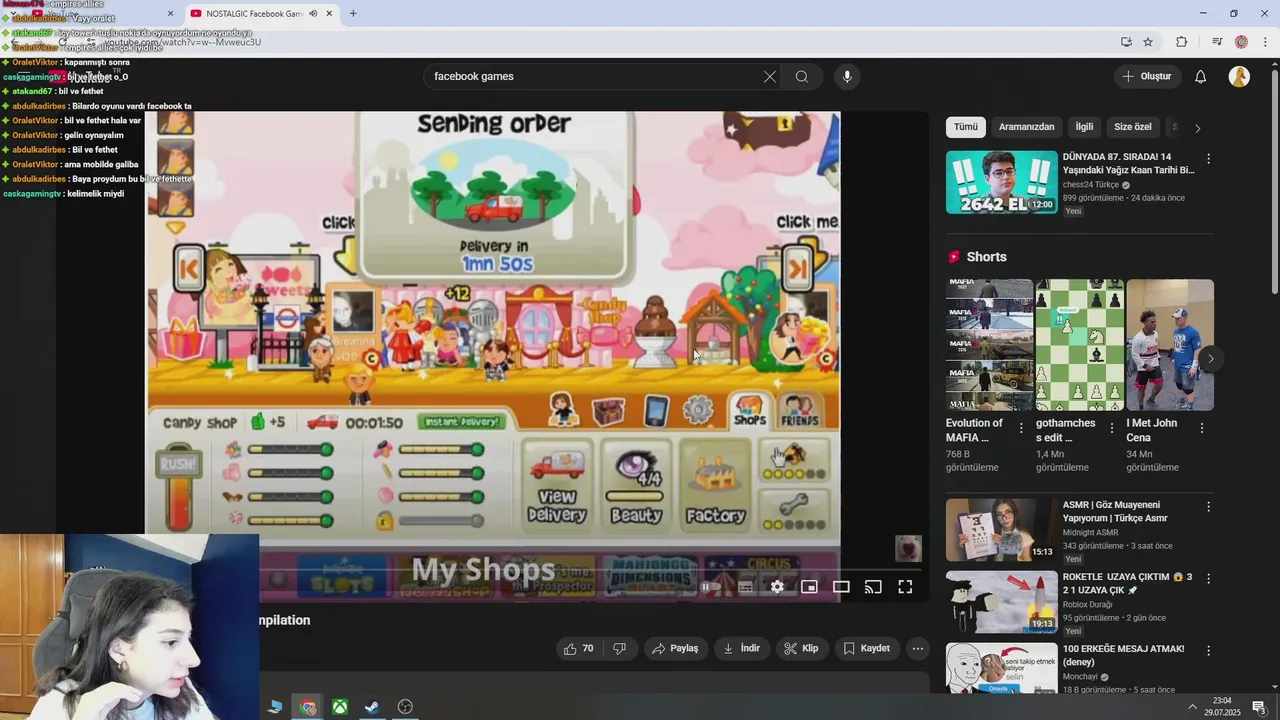Open Chrome extensions puzzle icon
This screenshot has height=720, width=1280.
[x=1182, y=42]
